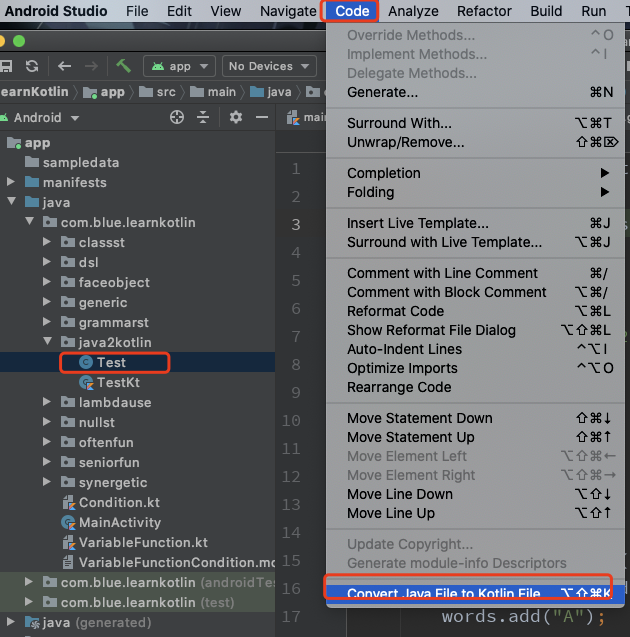
Task: Collapse the java2kotlin package
Action: click(x=47, y=341)
